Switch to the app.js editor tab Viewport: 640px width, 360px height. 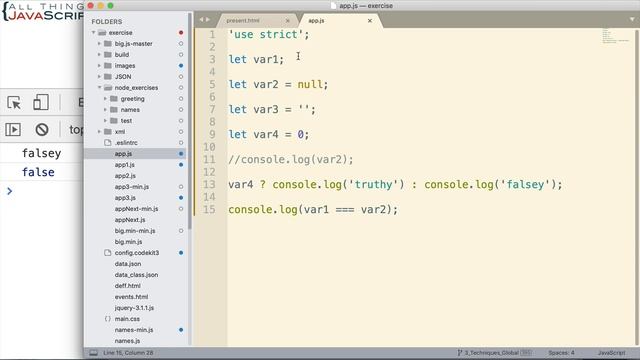click(x=341, y=20)
